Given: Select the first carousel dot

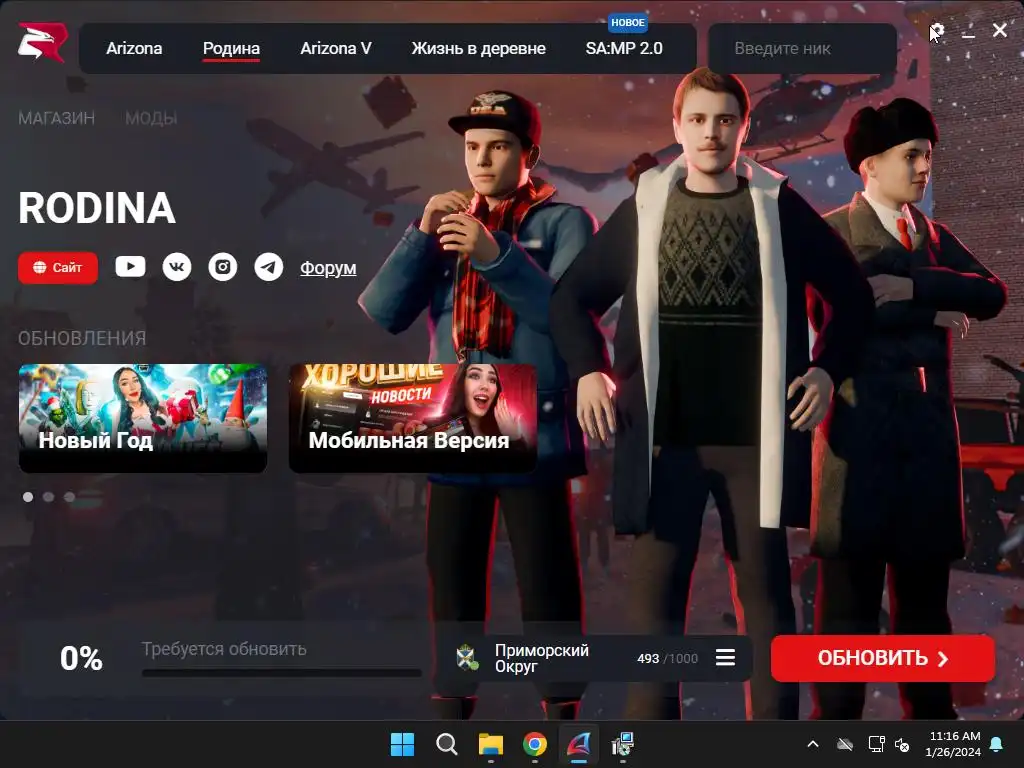Looking at the screenshot, I should coord(28,497).
